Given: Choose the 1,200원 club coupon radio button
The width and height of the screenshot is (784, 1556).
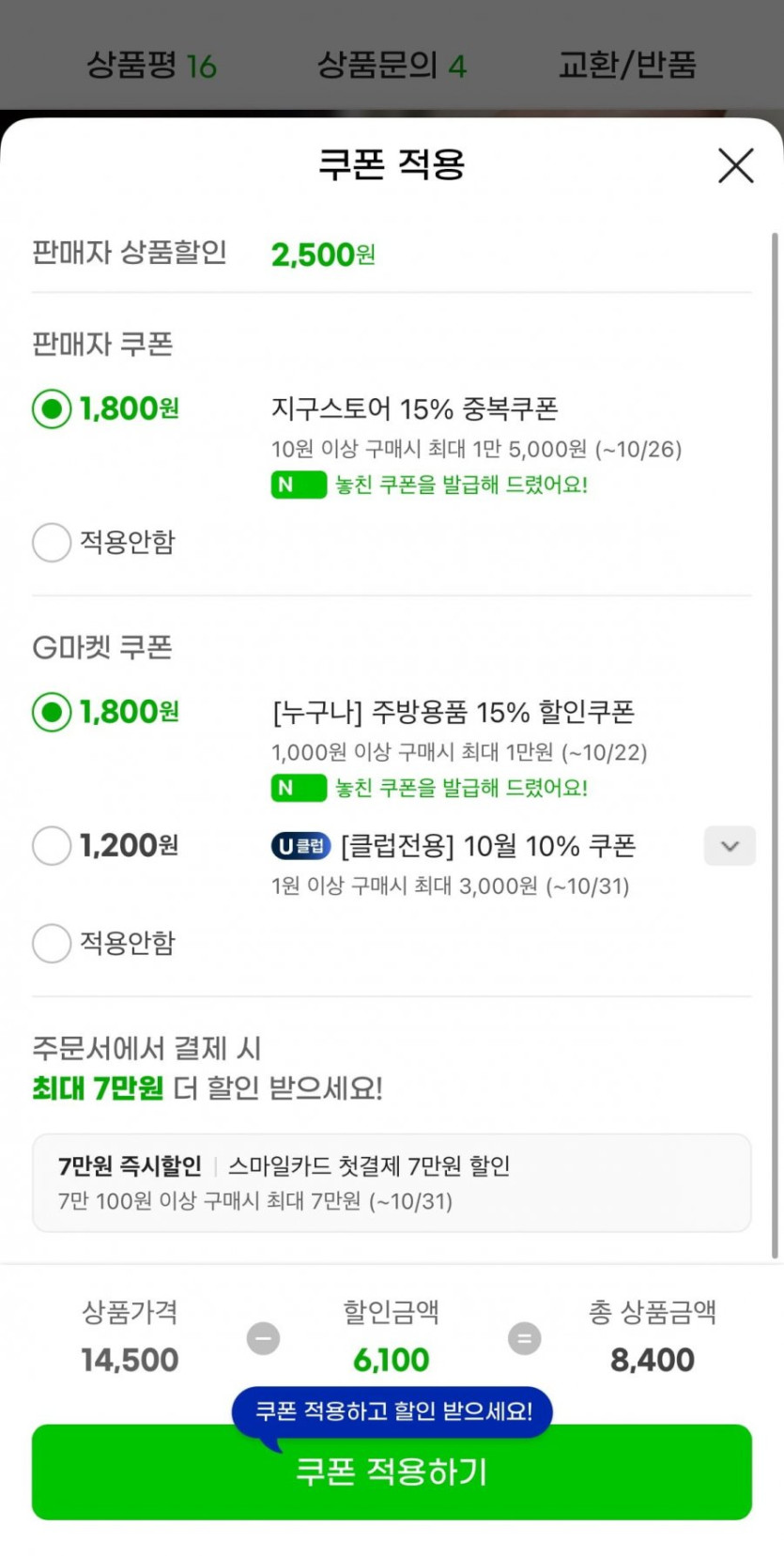Looking at the screenshot, I should point(52,845).
